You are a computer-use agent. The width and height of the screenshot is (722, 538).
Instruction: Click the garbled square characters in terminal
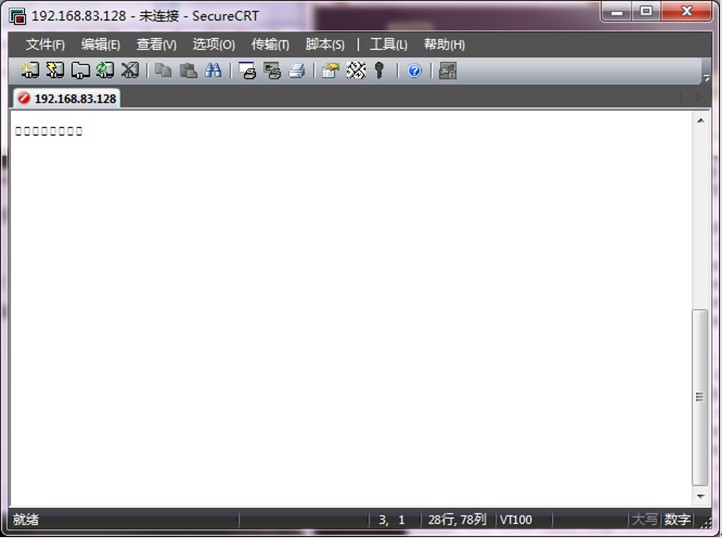[x=49, y=131]
